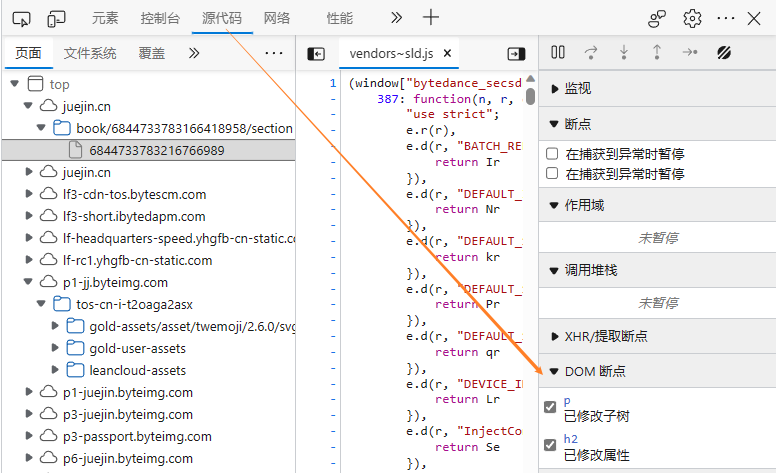Image resolution: width=776 pixels, height=473 pixels.
Task: Open DevTools settings gear
Action: pyautogui.click(x=692, y=18)
